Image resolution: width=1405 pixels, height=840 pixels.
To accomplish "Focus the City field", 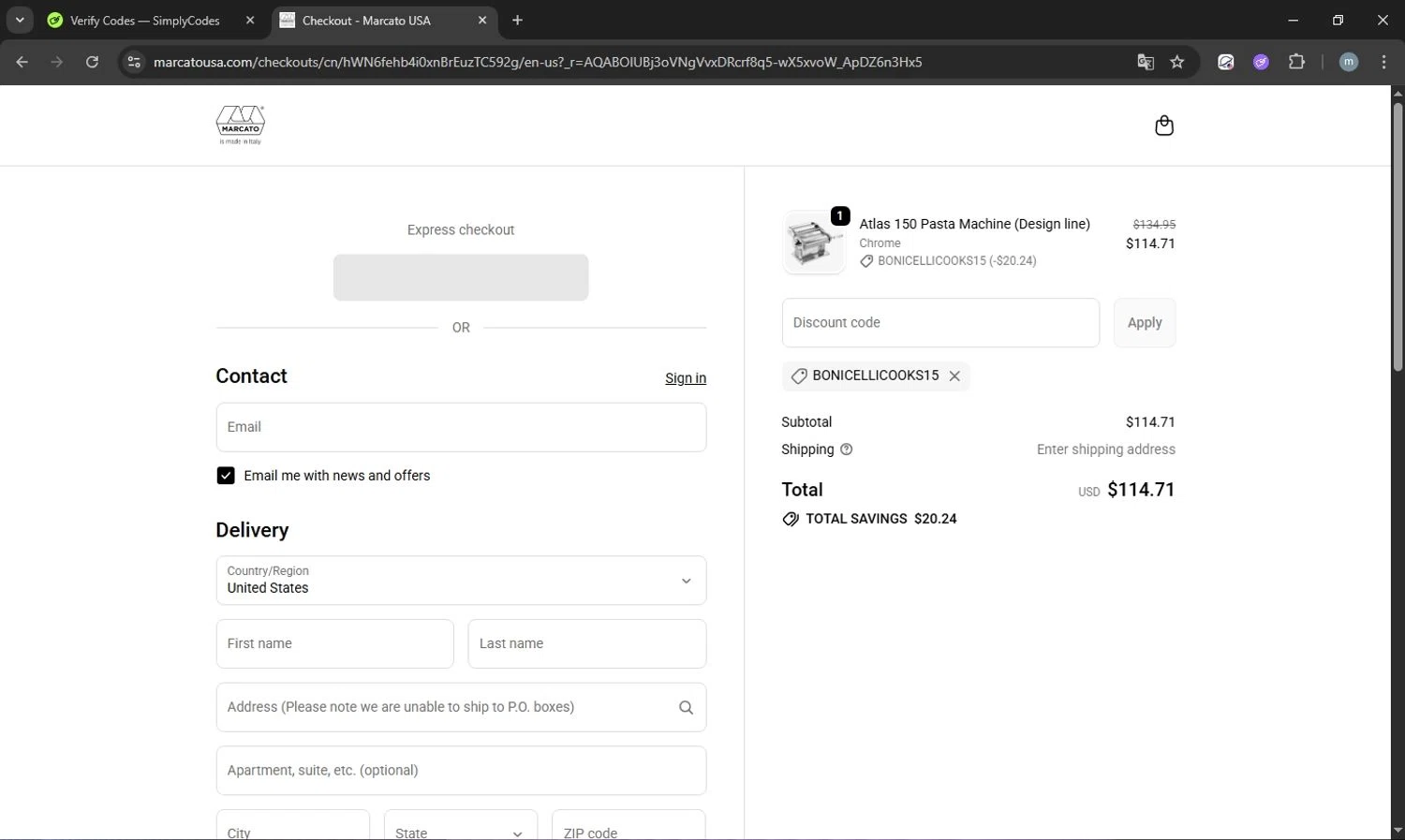I will tap(293, 825).
